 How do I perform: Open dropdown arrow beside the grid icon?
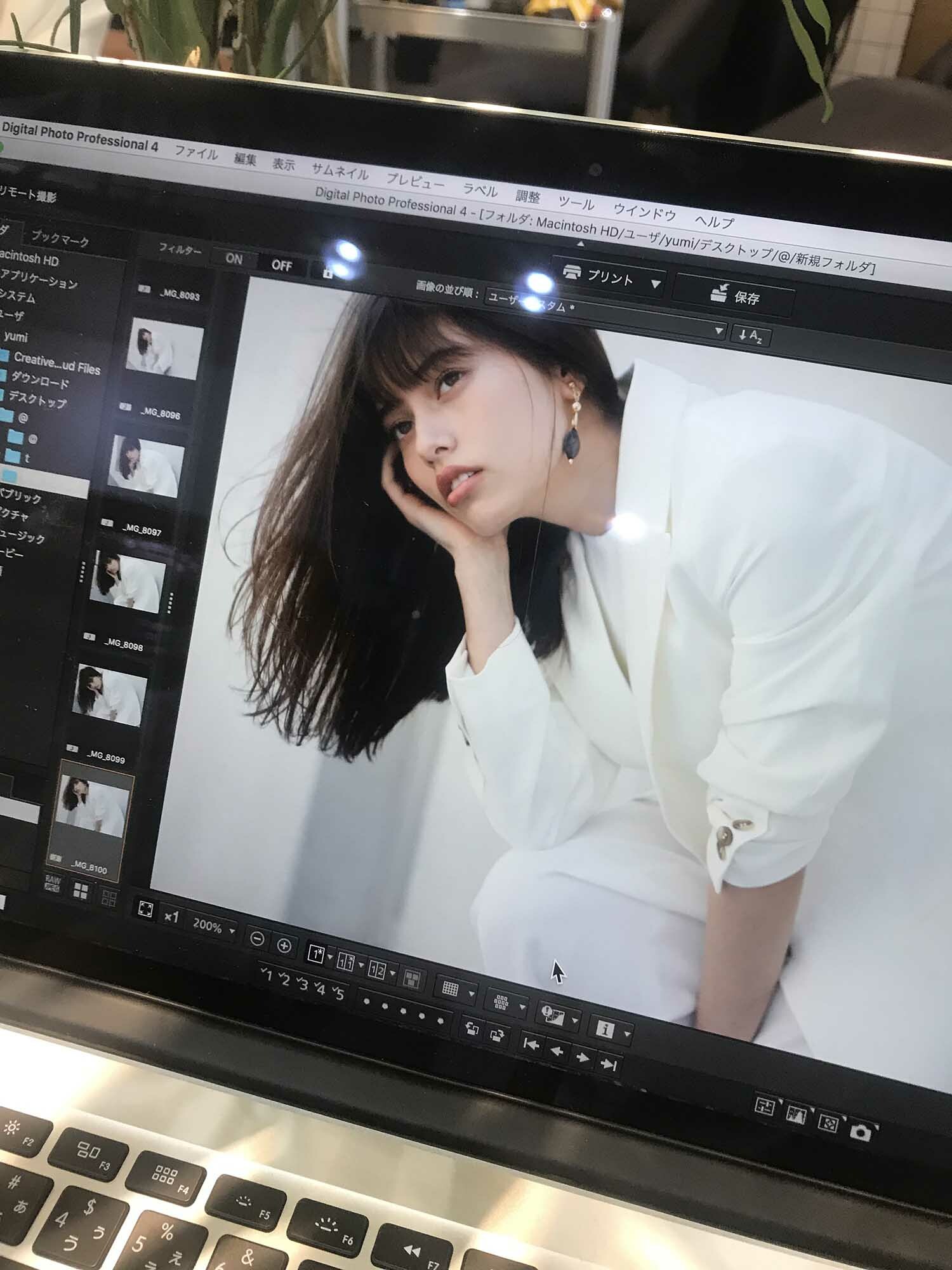point(472,994)
